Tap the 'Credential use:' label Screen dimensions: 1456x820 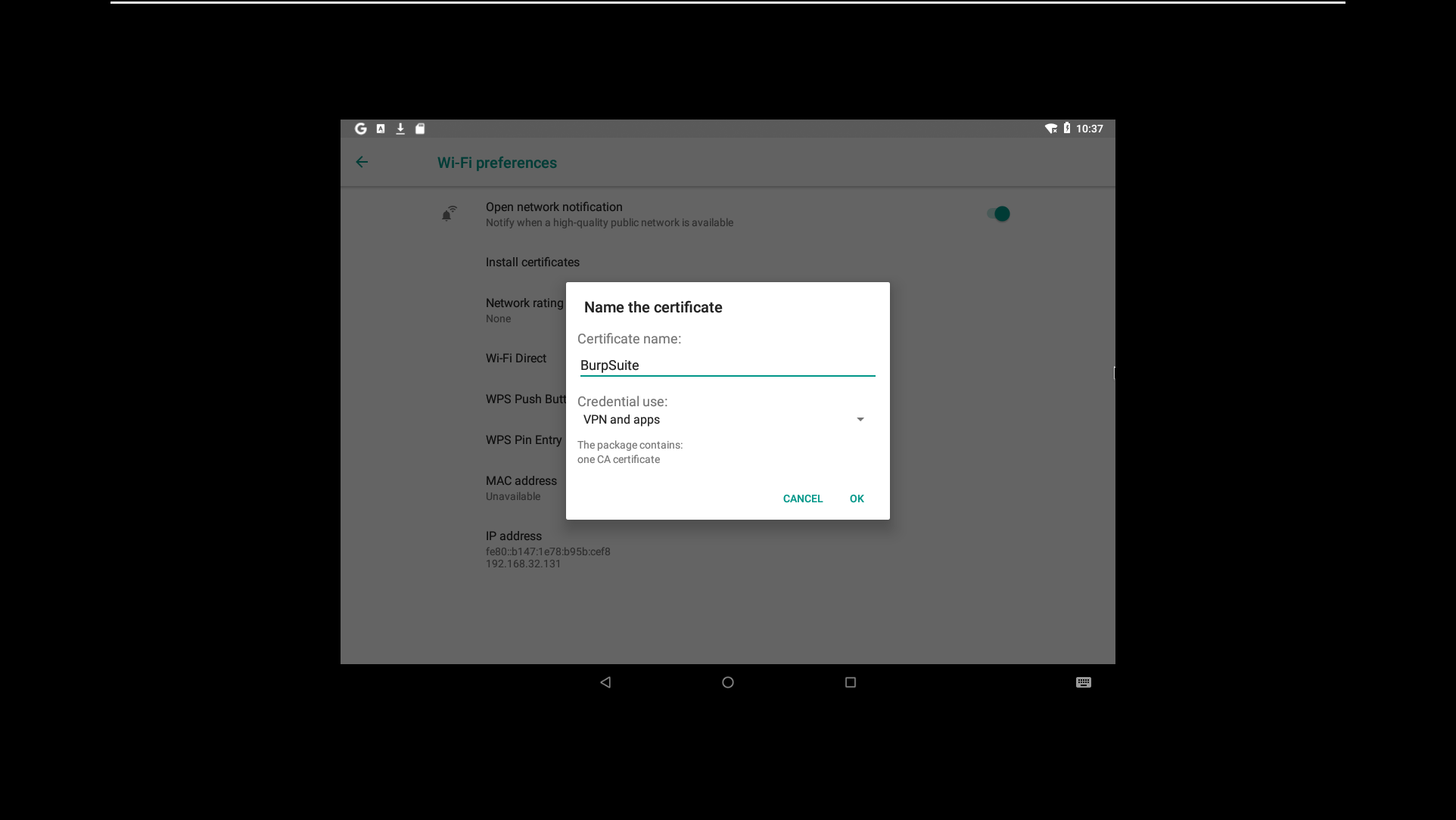click(x=622, y=402)
